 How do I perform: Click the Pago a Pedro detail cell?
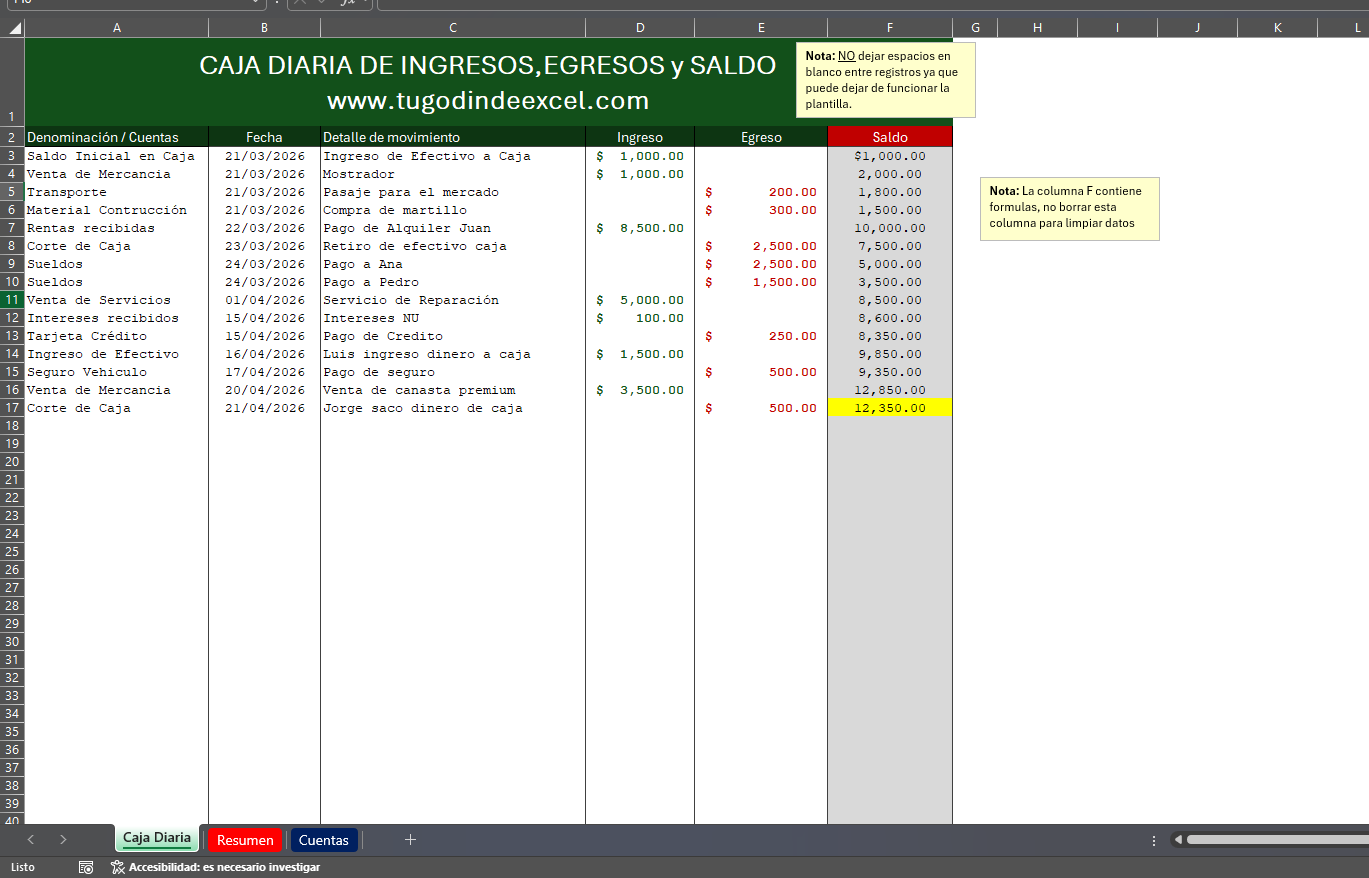point(453,282)
